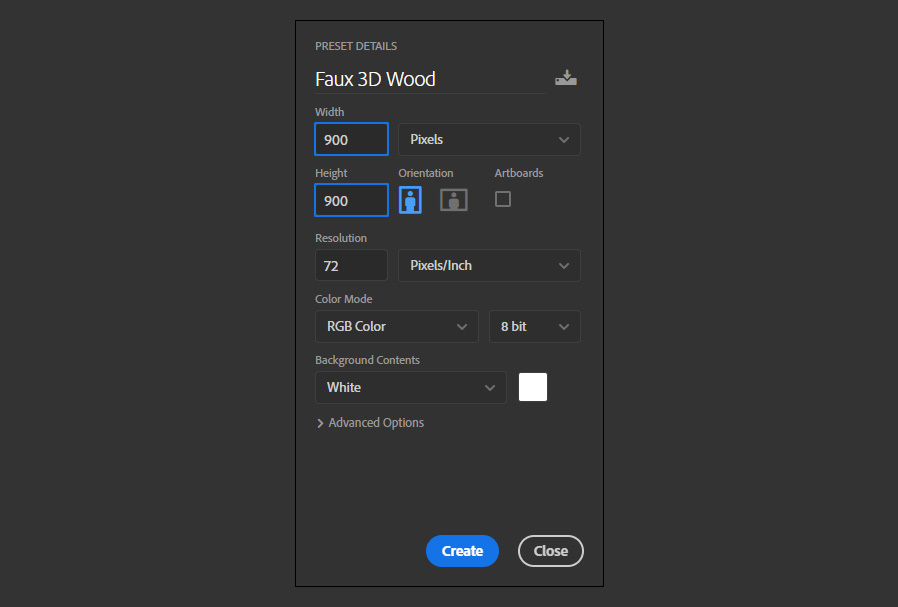Click the preset name Faux 3D Wood
Viewport: 898px width, 607px height.
click(x=375, y=79)
